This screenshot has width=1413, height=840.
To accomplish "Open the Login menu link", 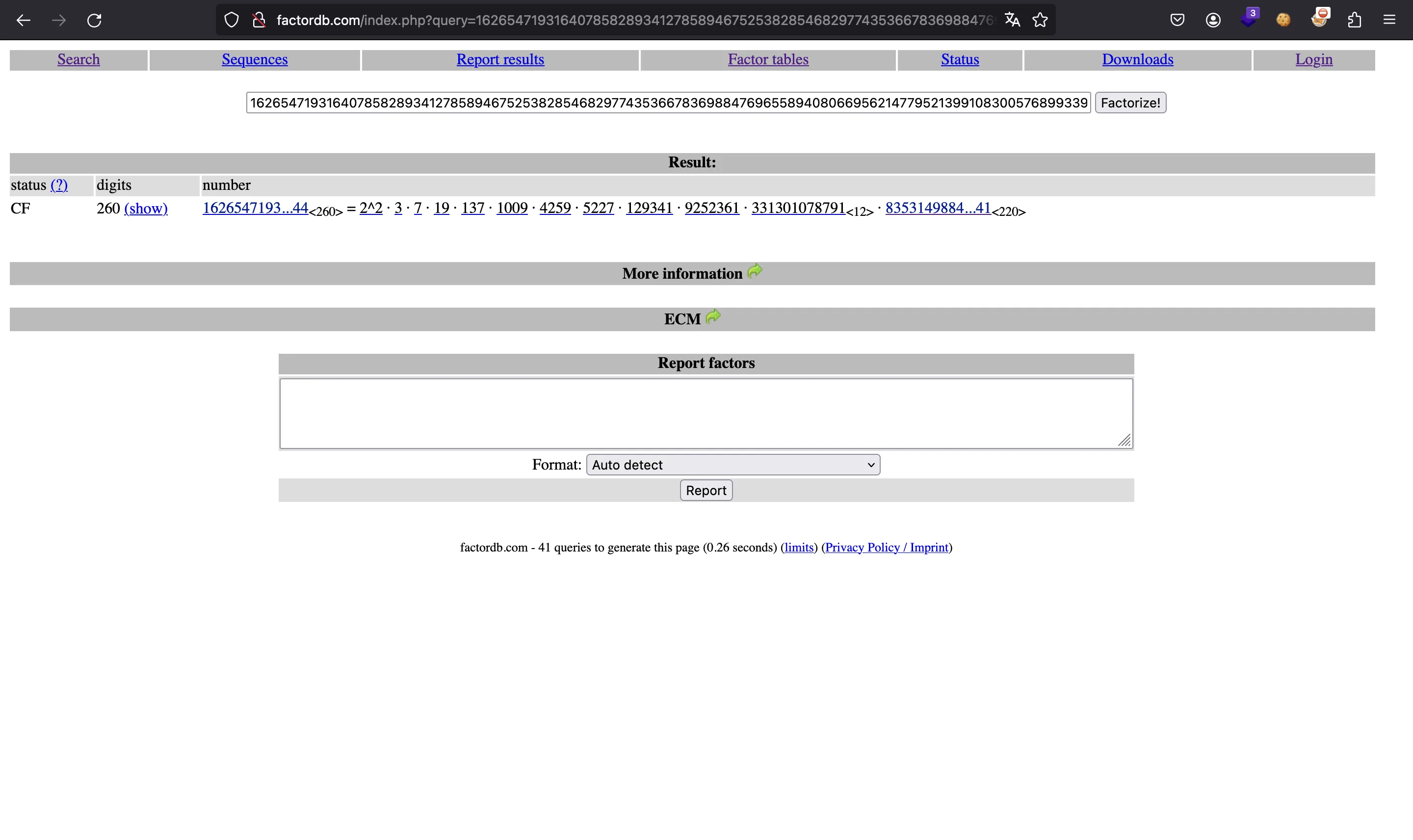I will point(1314,59).
